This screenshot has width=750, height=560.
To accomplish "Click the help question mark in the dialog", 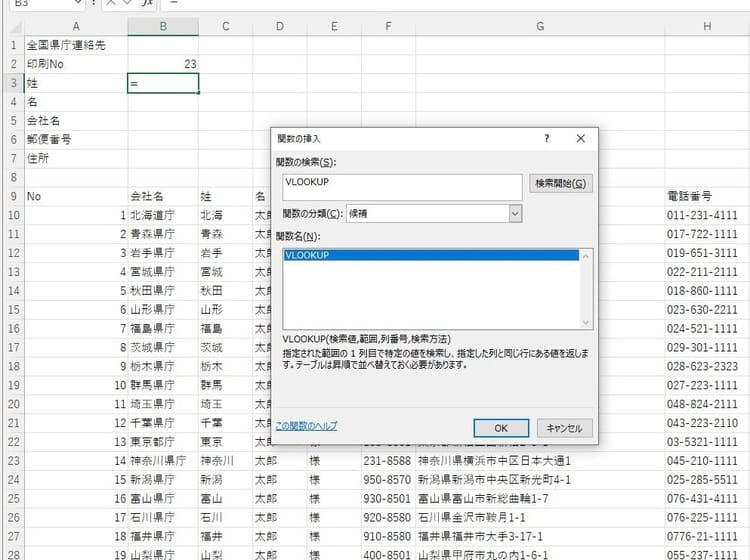I will pos(547,138).
